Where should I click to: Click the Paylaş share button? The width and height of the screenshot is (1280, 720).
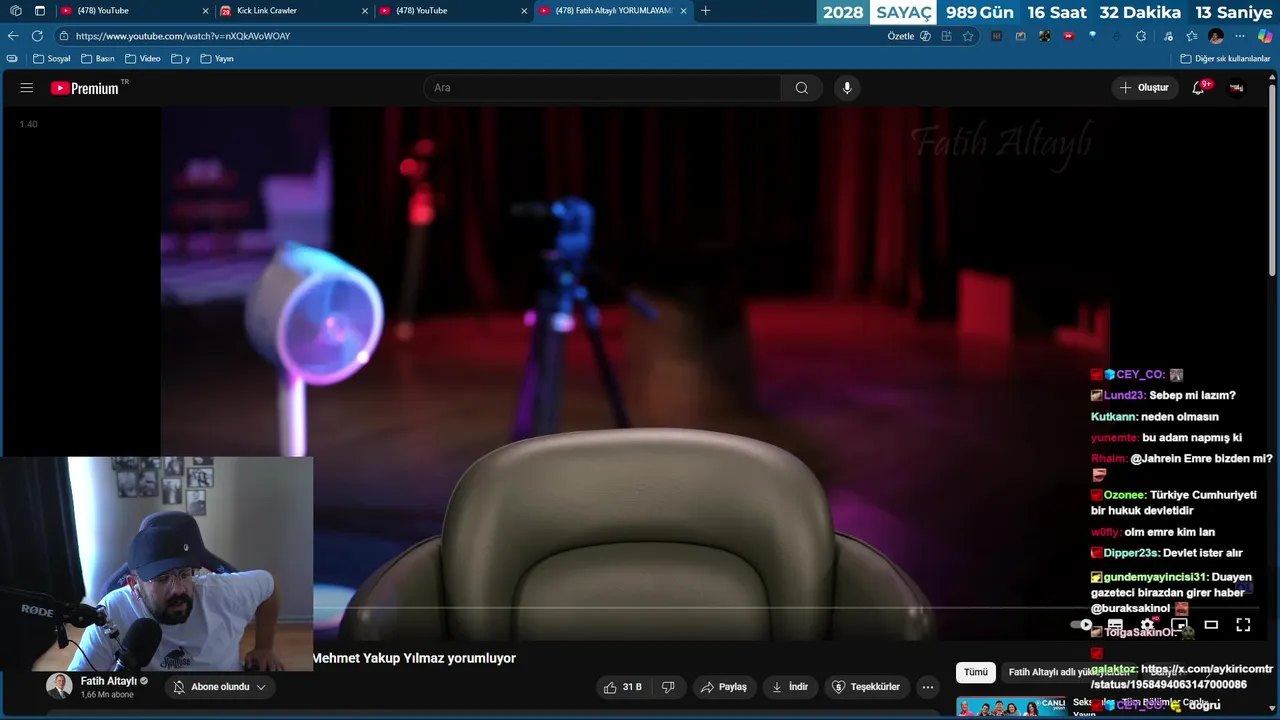click(x=724, y=687)
